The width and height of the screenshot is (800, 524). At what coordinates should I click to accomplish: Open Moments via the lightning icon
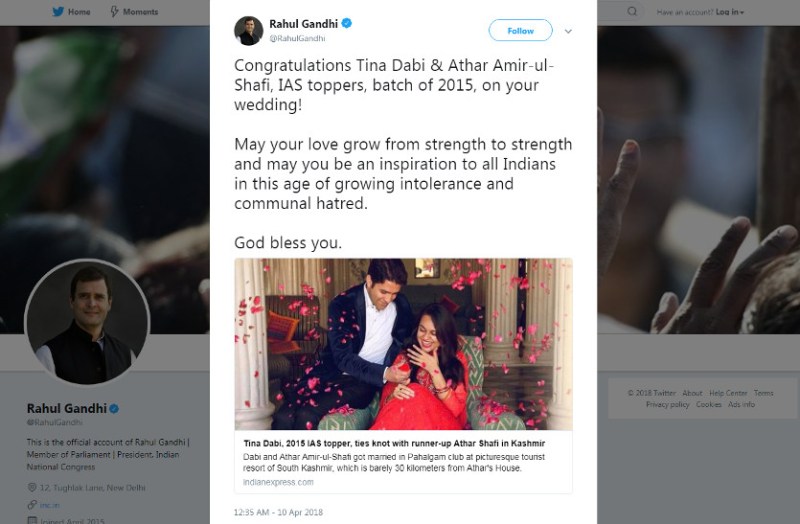(113, 12)
